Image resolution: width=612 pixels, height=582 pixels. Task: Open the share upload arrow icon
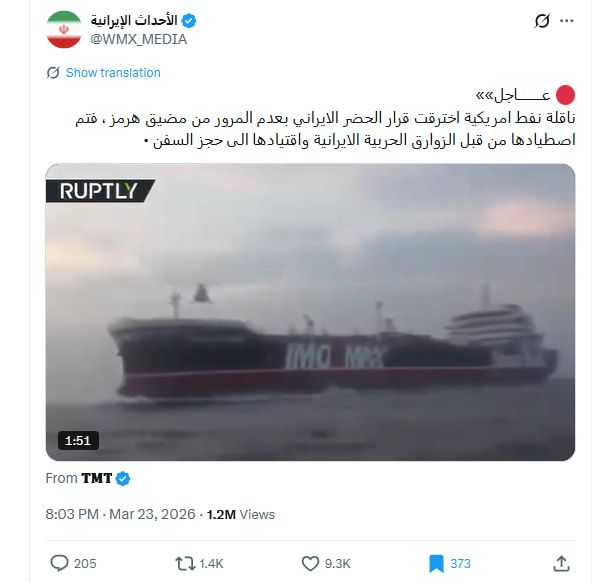pyautogui.click(x=561, y=564)
